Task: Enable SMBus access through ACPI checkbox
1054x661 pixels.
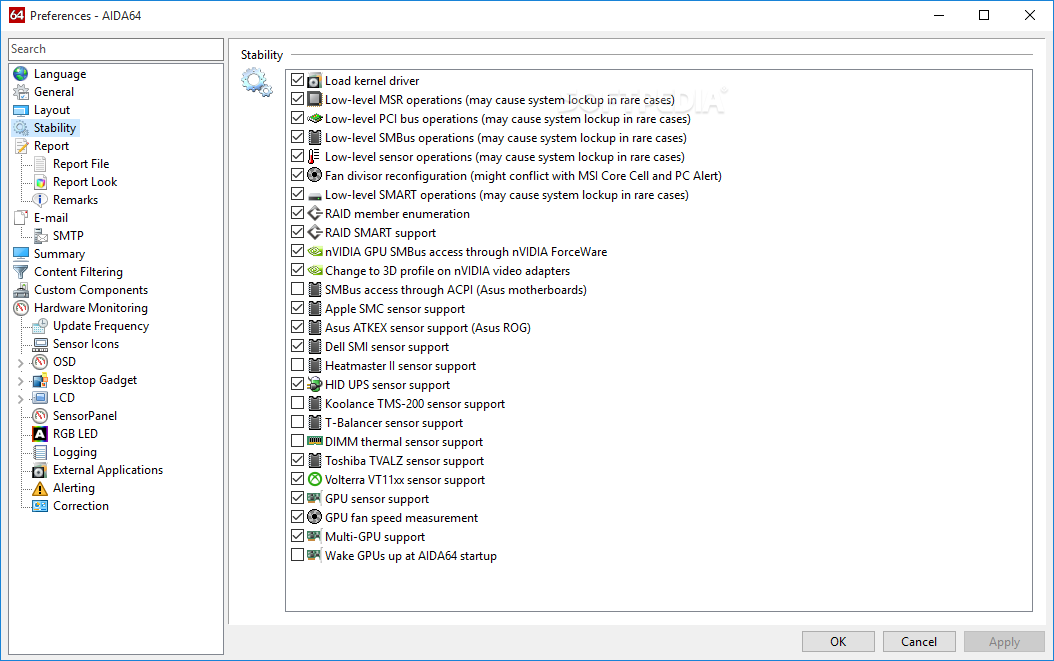Action: [297, 289]
